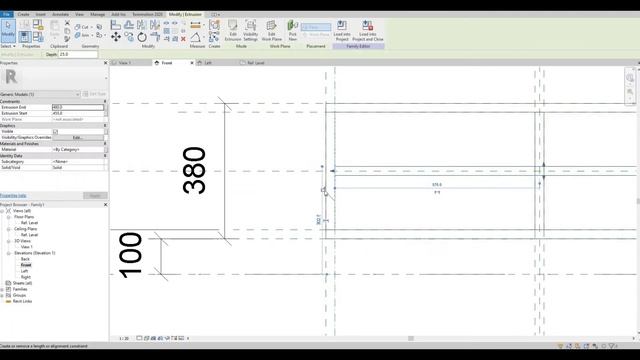Click the Edit Extrusion button

coord(233,31)
